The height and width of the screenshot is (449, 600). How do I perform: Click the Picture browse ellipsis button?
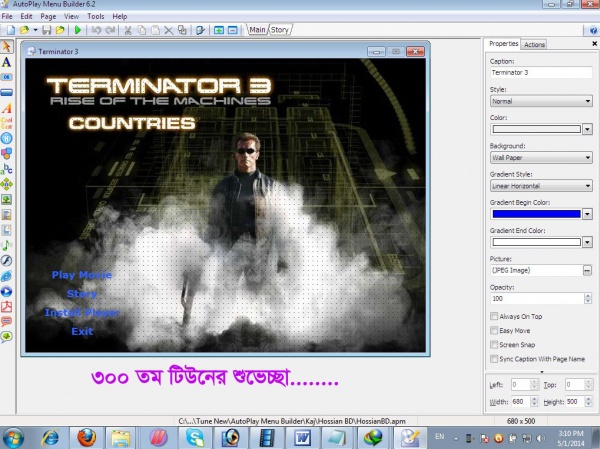[587, 270]
